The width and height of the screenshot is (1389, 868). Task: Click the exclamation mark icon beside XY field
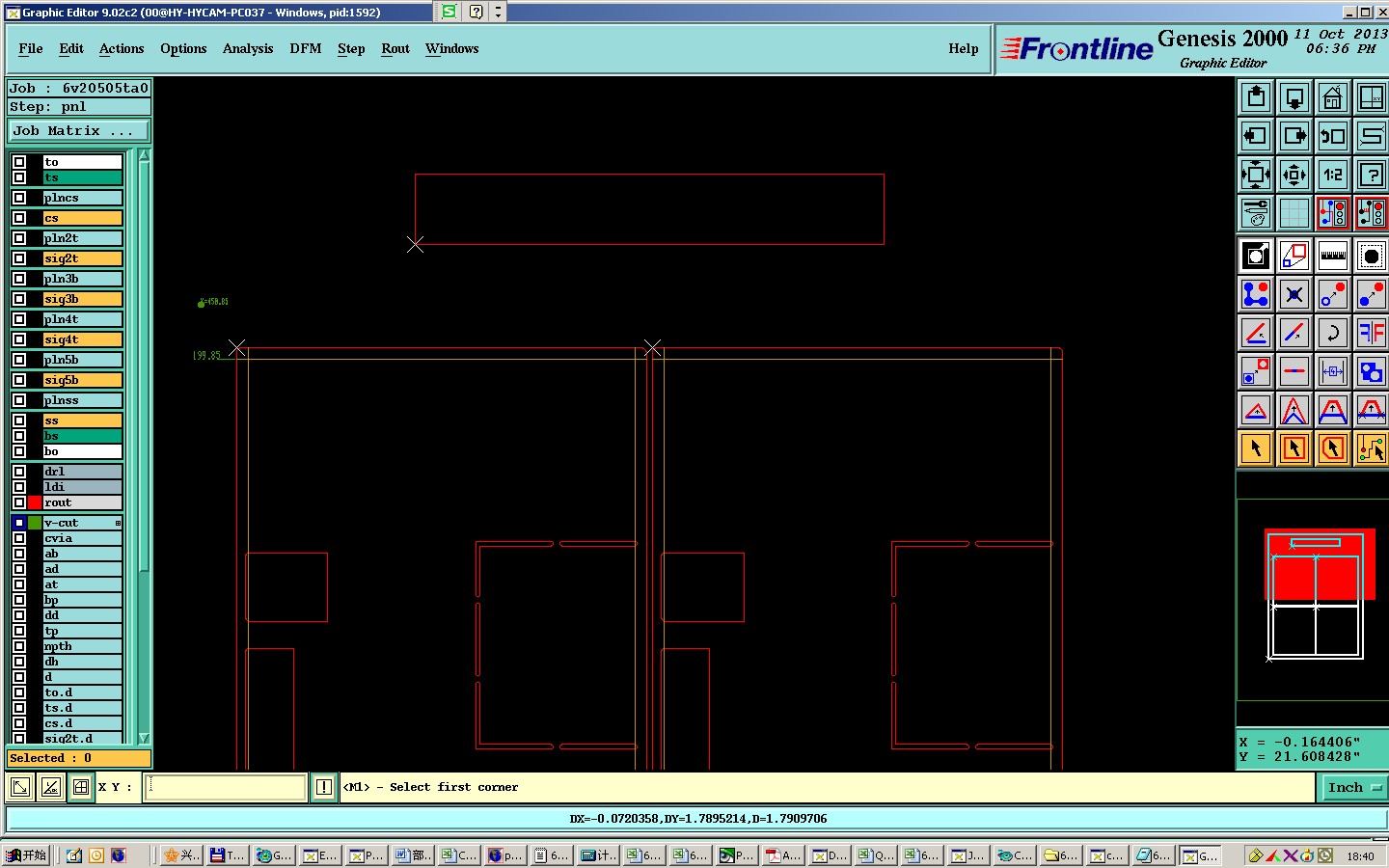pos(324,787)
